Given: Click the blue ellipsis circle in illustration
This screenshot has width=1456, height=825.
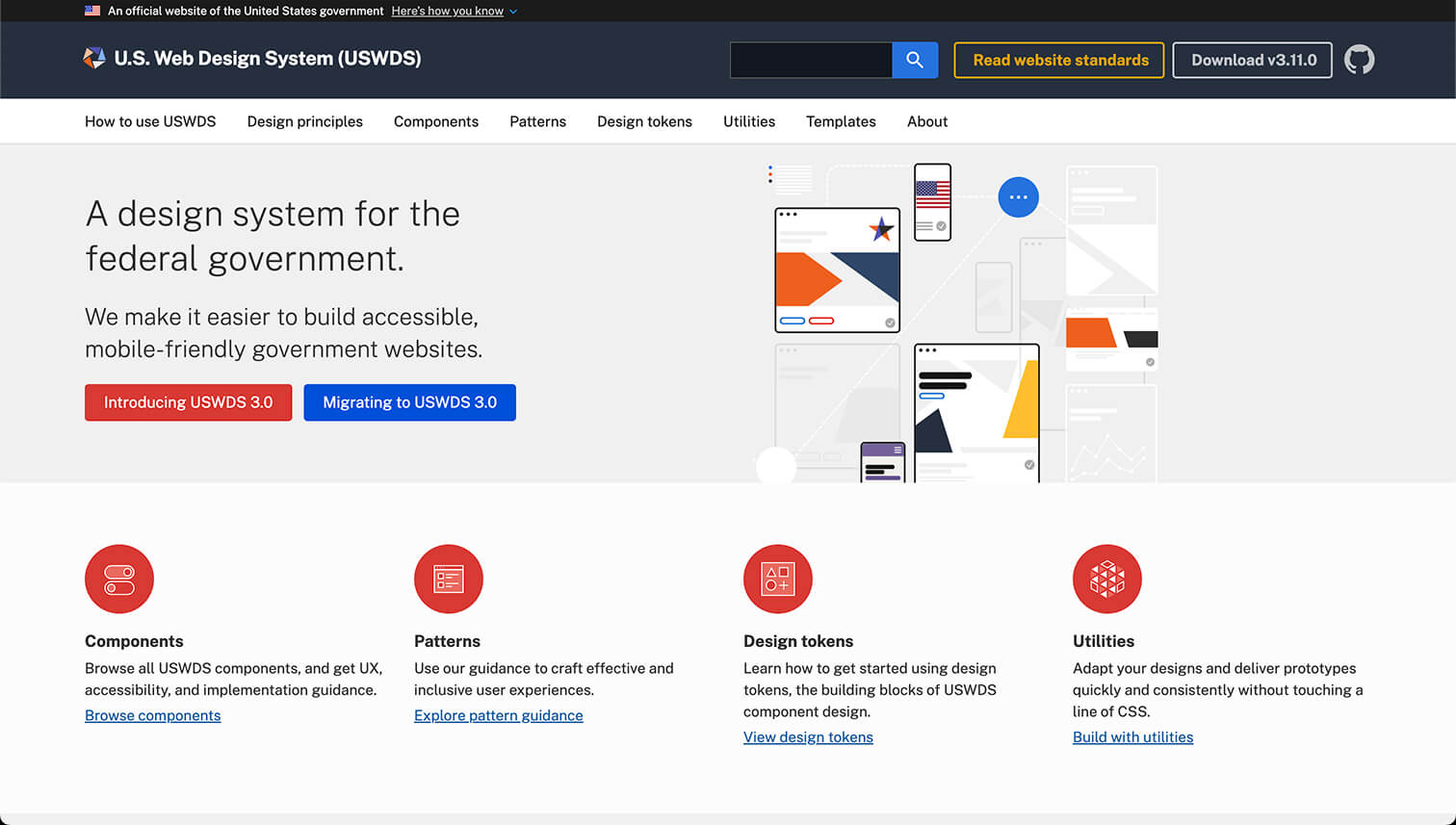Looking at the screenshot, I should click(1018, 197).
